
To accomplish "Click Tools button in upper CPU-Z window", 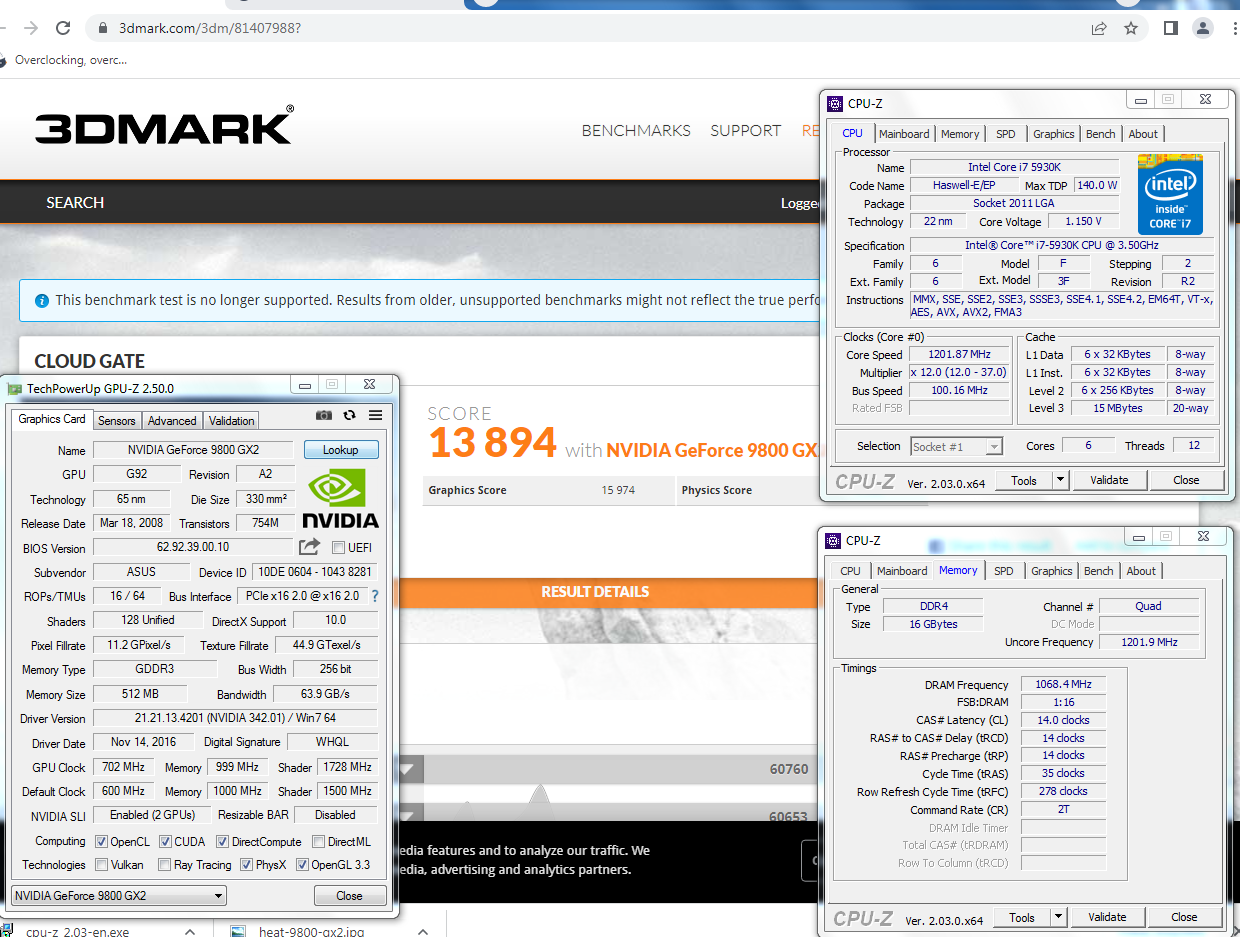I will click(x=1023, y=480).
